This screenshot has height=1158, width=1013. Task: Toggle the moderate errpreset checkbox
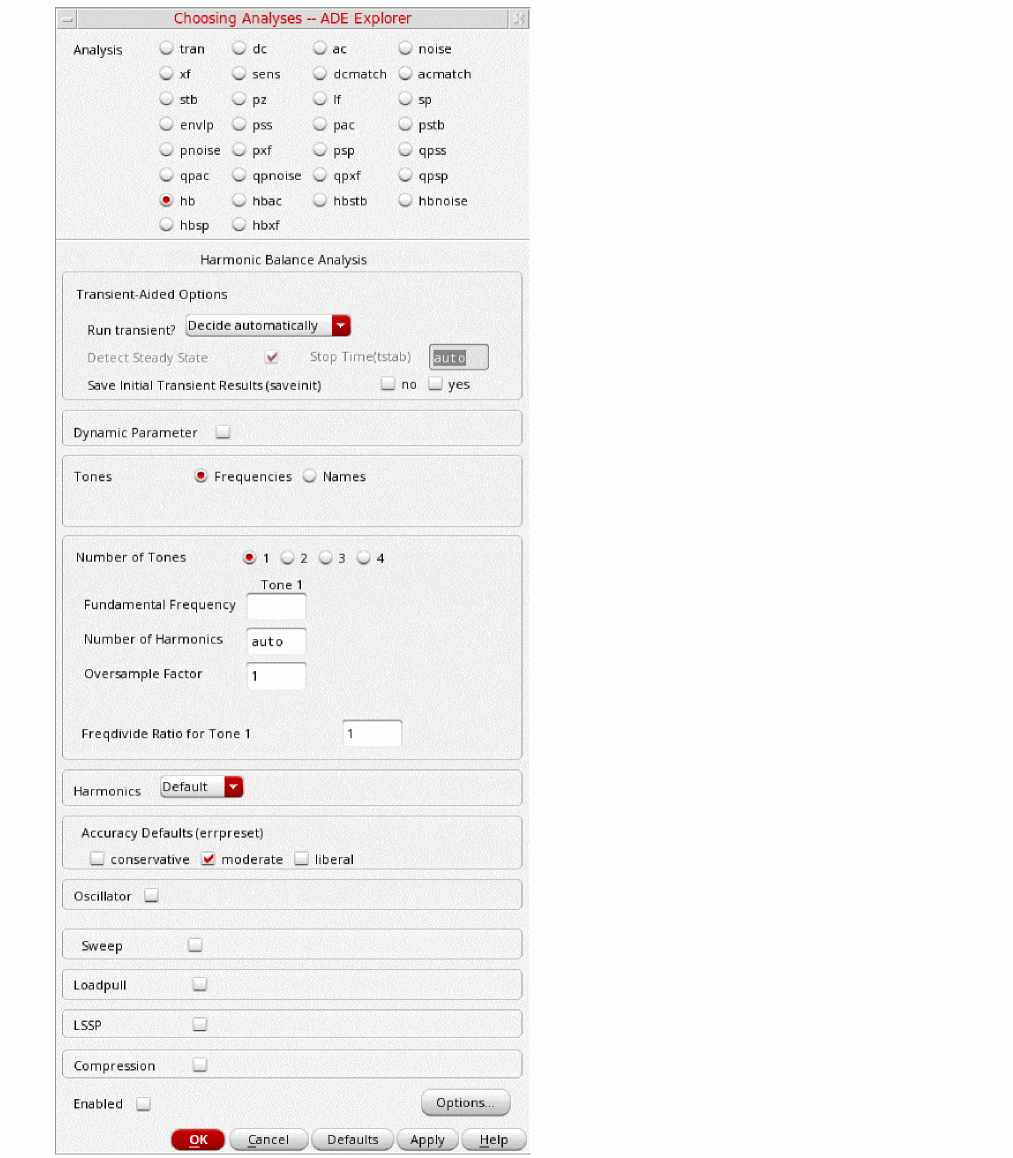[x=208, y=859]
